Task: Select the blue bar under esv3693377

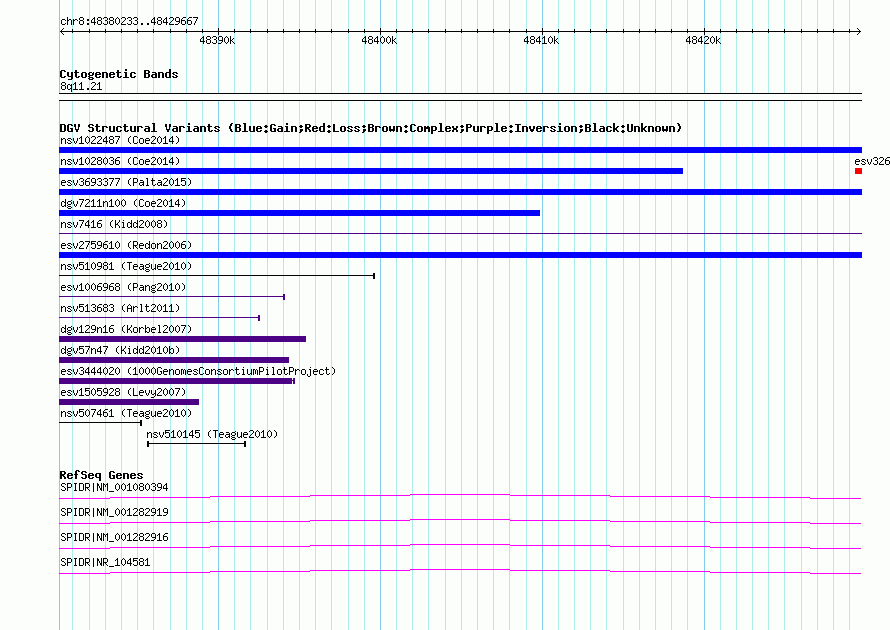Action: pyautogui.click(x=460, y=192)
